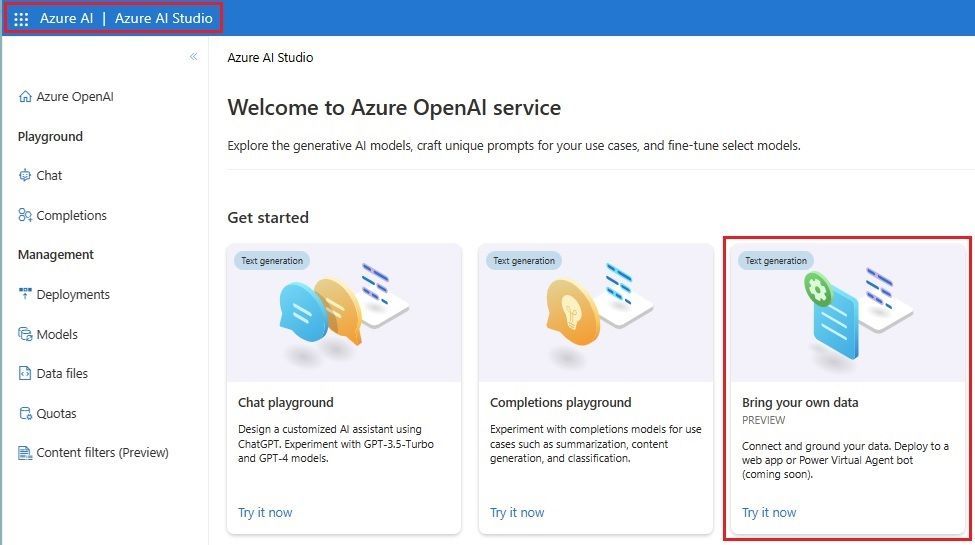Click the Models cube icon

25,335
